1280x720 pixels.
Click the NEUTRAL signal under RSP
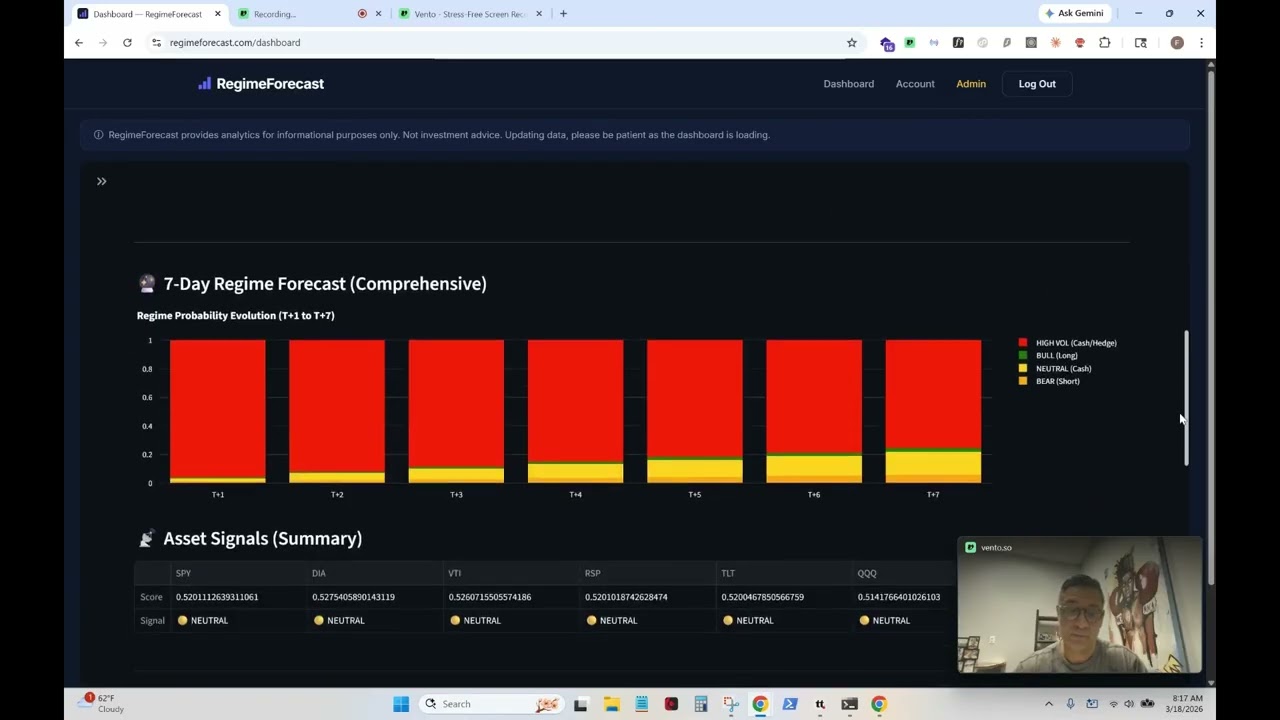click(x=610, y=620)
